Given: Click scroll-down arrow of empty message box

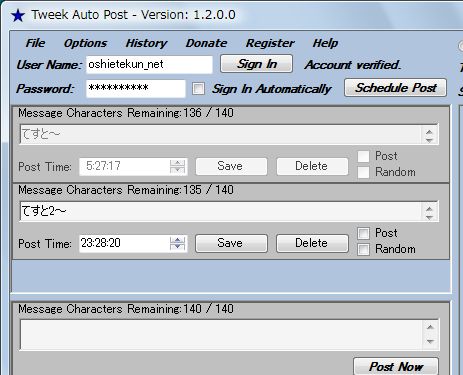Looking at the screenshot, I should [x=430, y=341].
